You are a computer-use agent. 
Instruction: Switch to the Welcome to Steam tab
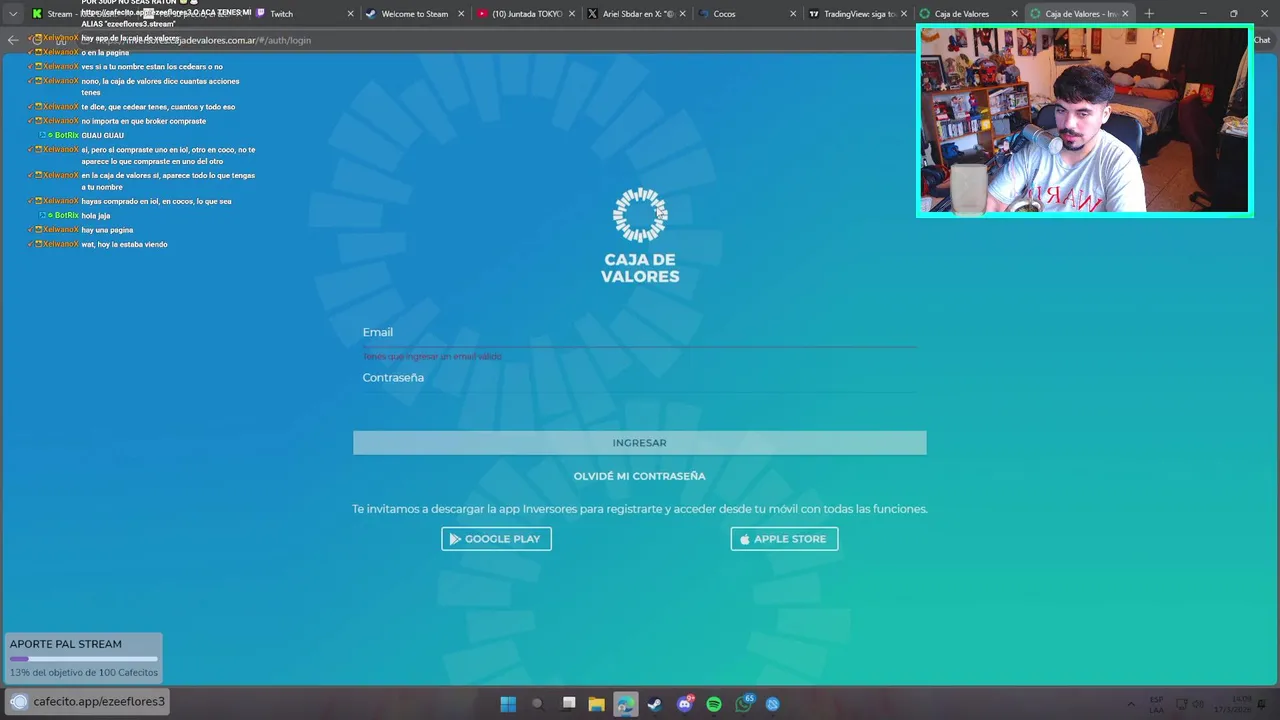[x=414, y=14]
